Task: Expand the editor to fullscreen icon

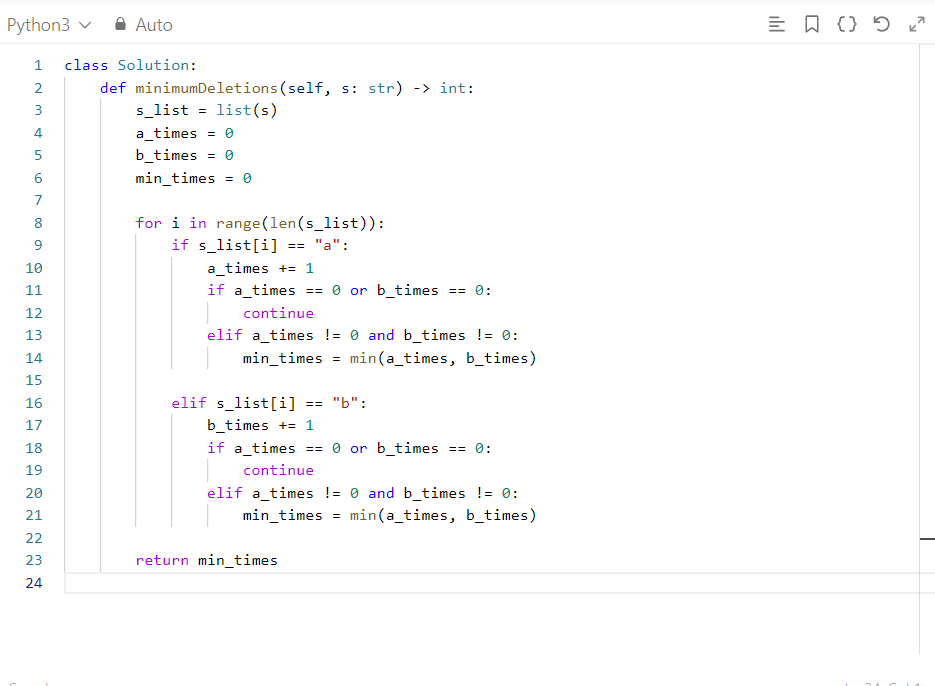Action: click(x=917, y=24)
